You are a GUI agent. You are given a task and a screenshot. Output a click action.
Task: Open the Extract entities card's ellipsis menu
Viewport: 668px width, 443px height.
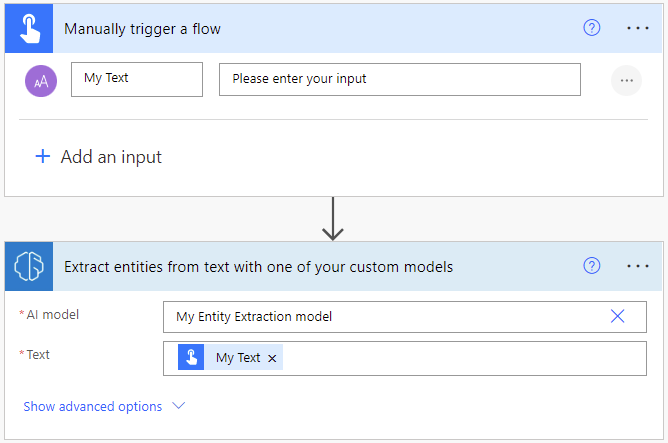[638, 266]
